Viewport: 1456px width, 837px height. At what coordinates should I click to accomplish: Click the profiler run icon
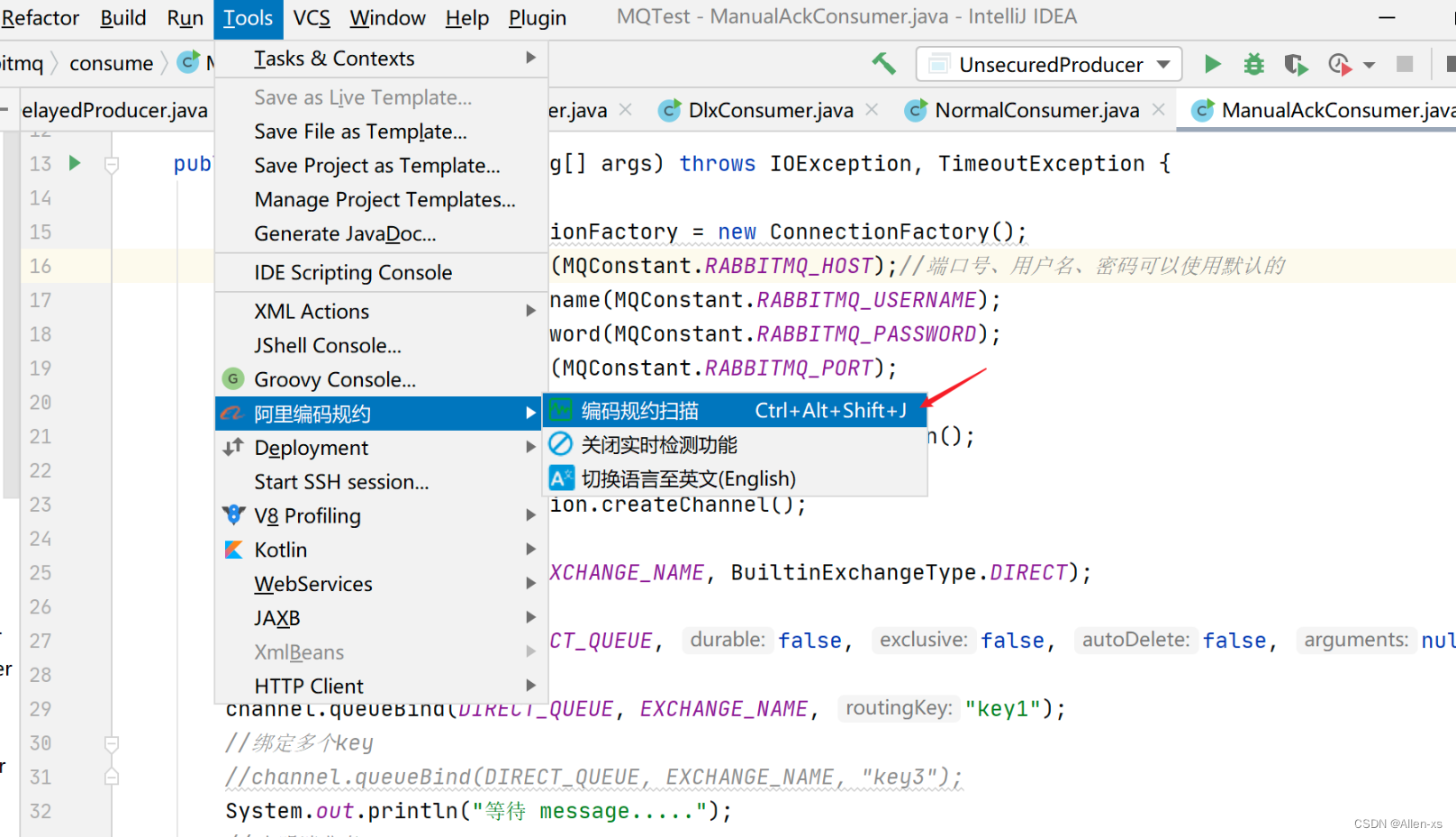point(1339,64)
